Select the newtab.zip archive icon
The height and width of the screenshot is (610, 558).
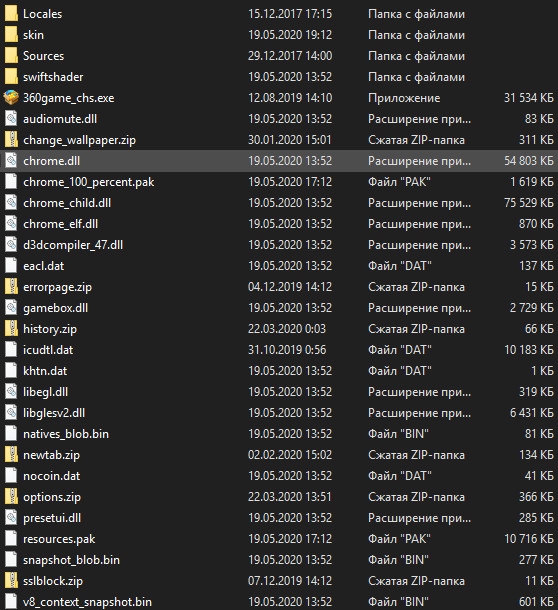coord(11,455)
